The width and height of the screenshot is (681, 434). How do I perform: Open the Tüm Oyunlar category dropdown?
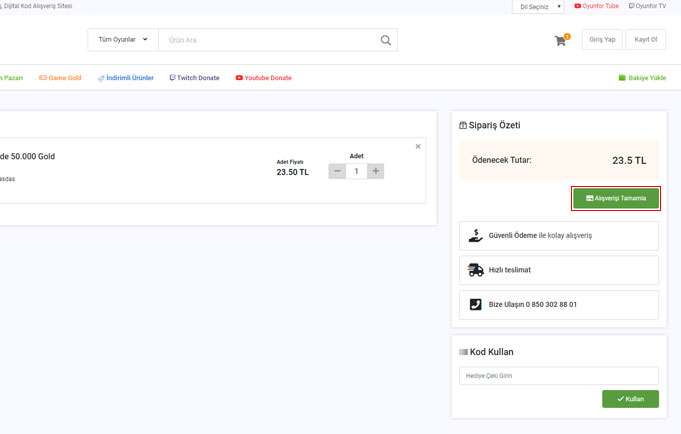pos(123,40)
